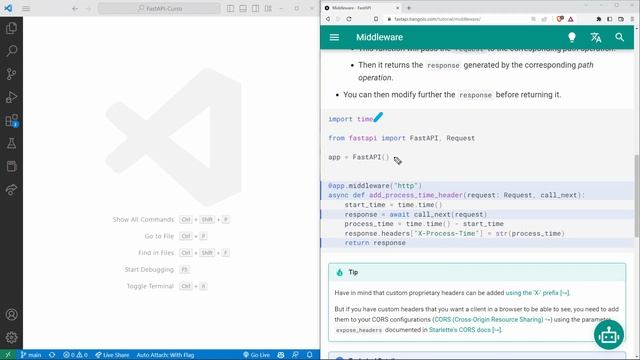Viewport: 640px width, 360px height.
Task: Open the docs language selector
Action: pos(596,37)
